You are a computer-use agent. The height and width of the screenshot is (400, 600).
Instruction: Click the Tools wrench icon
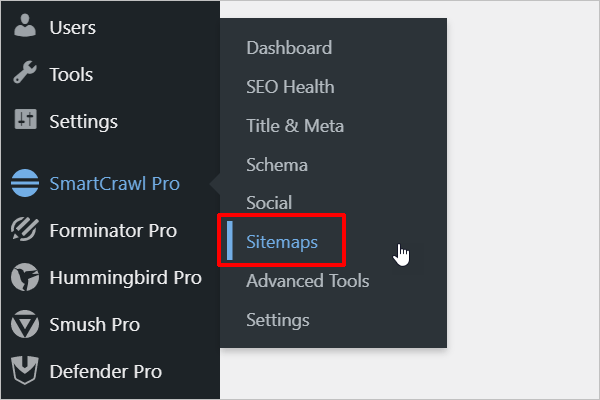click(x=24, y=75)
